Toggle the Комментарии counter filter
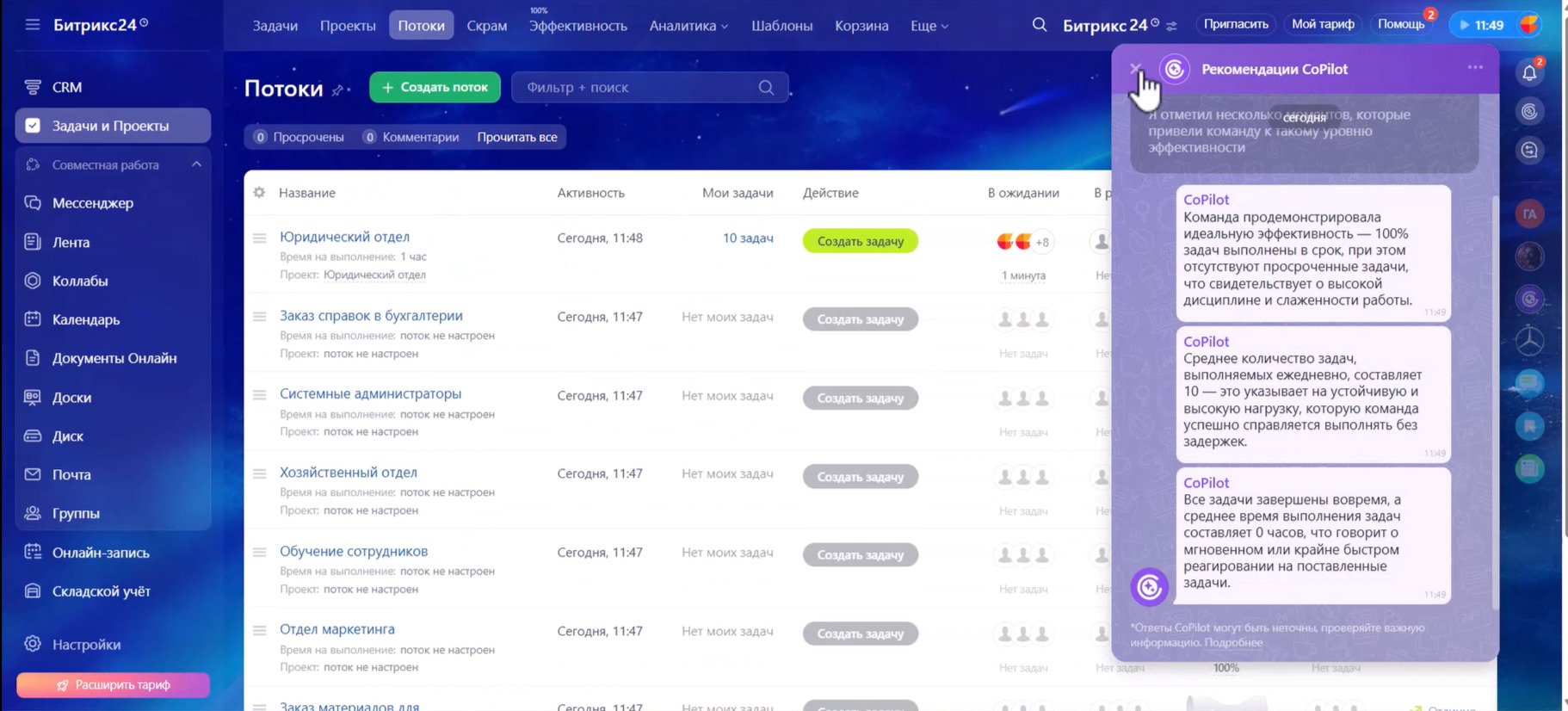The width and height of the screenshot is (1568, 711). (x=411, y=137)
